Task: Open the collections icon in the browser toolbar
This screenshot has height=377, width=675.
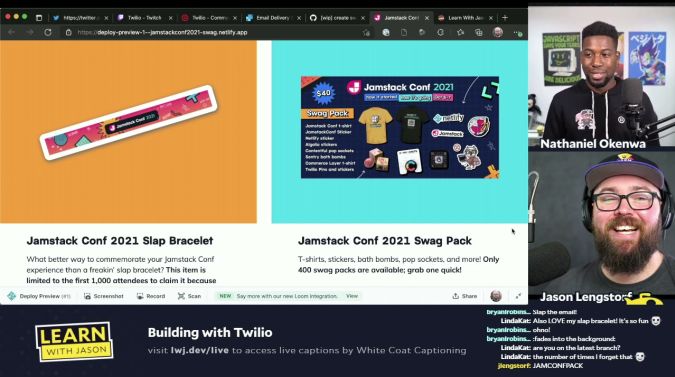Action: tap(478, 32)
